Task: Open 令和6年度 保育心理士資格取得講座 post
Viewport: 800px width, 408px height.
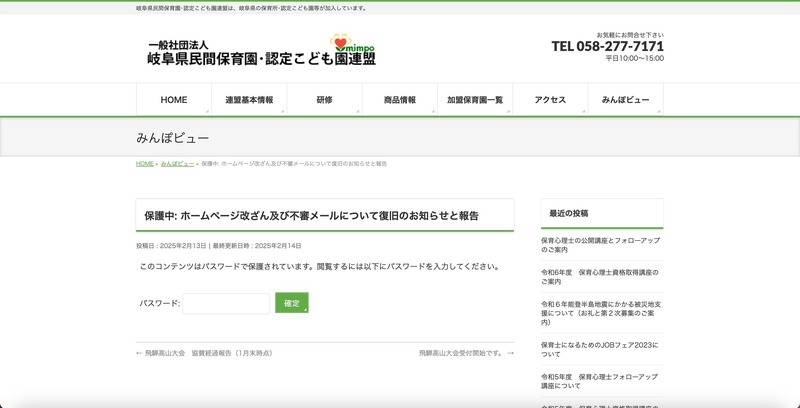Action: tap(598, 276)
